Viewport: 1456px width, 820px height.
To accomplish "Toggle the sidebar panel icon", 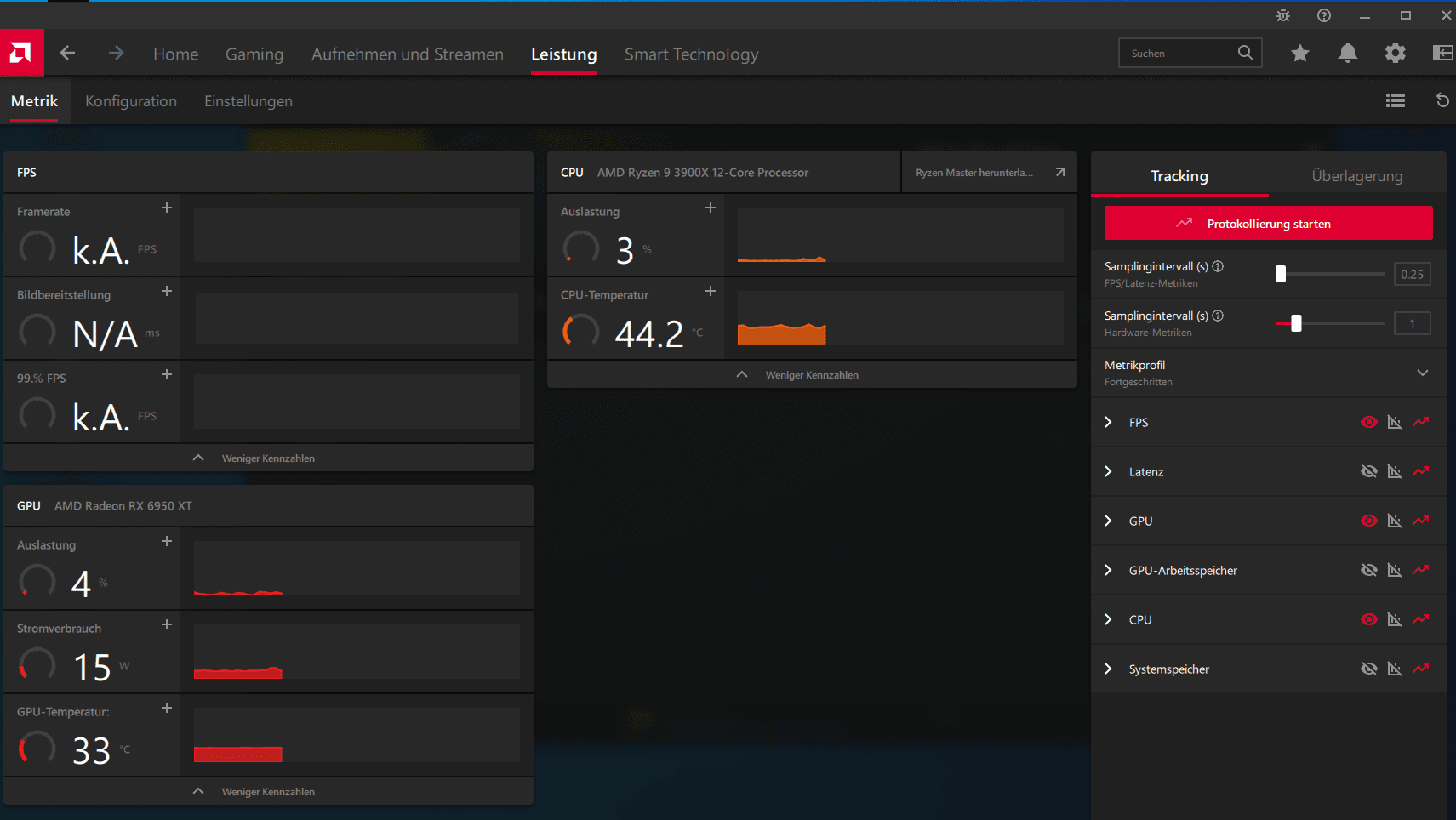I will 1443,54.
